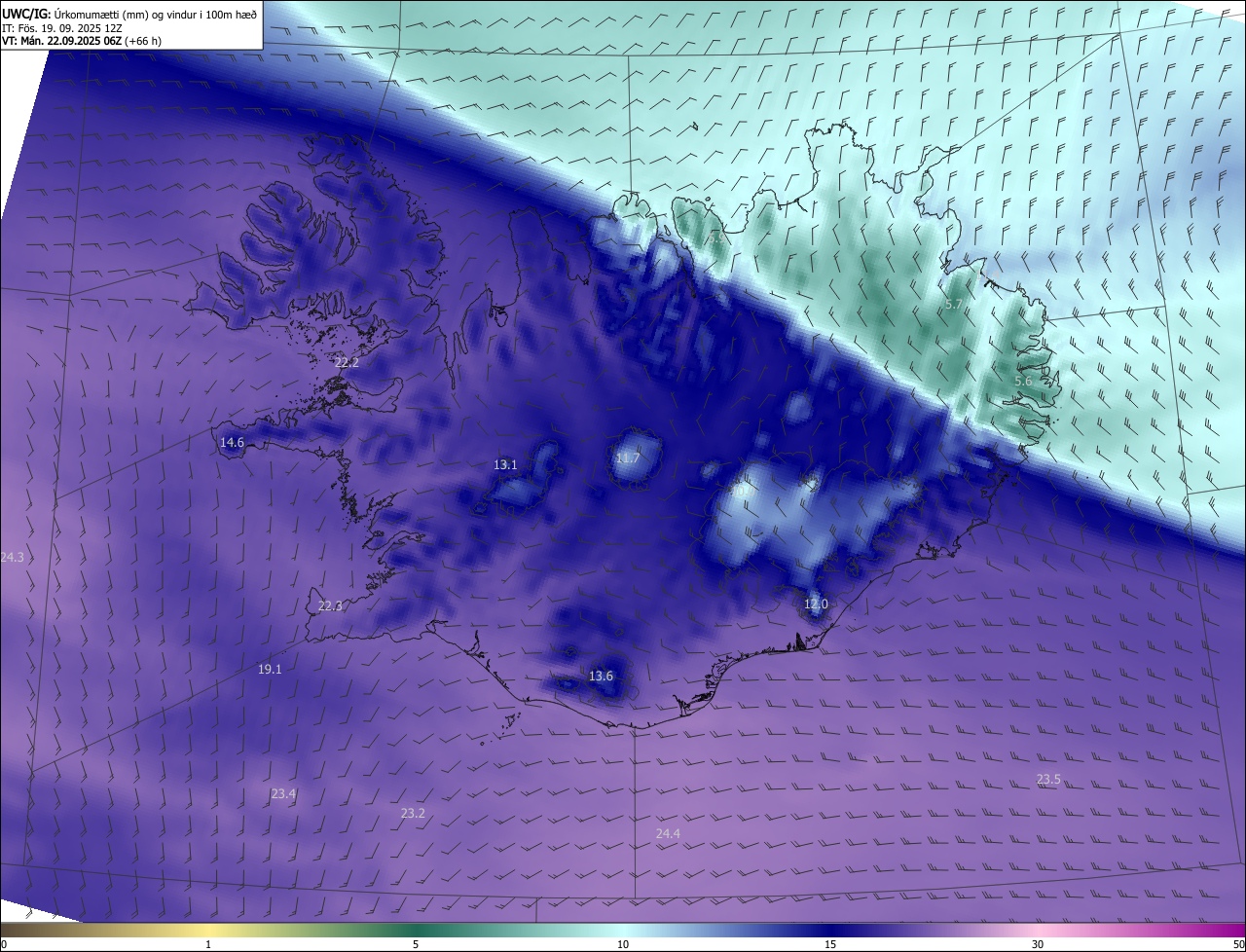Viewport: 1246px width, 952px height.
Task: Click the 22.2 value over the Westfjords bay
Action: pos(347,362)
